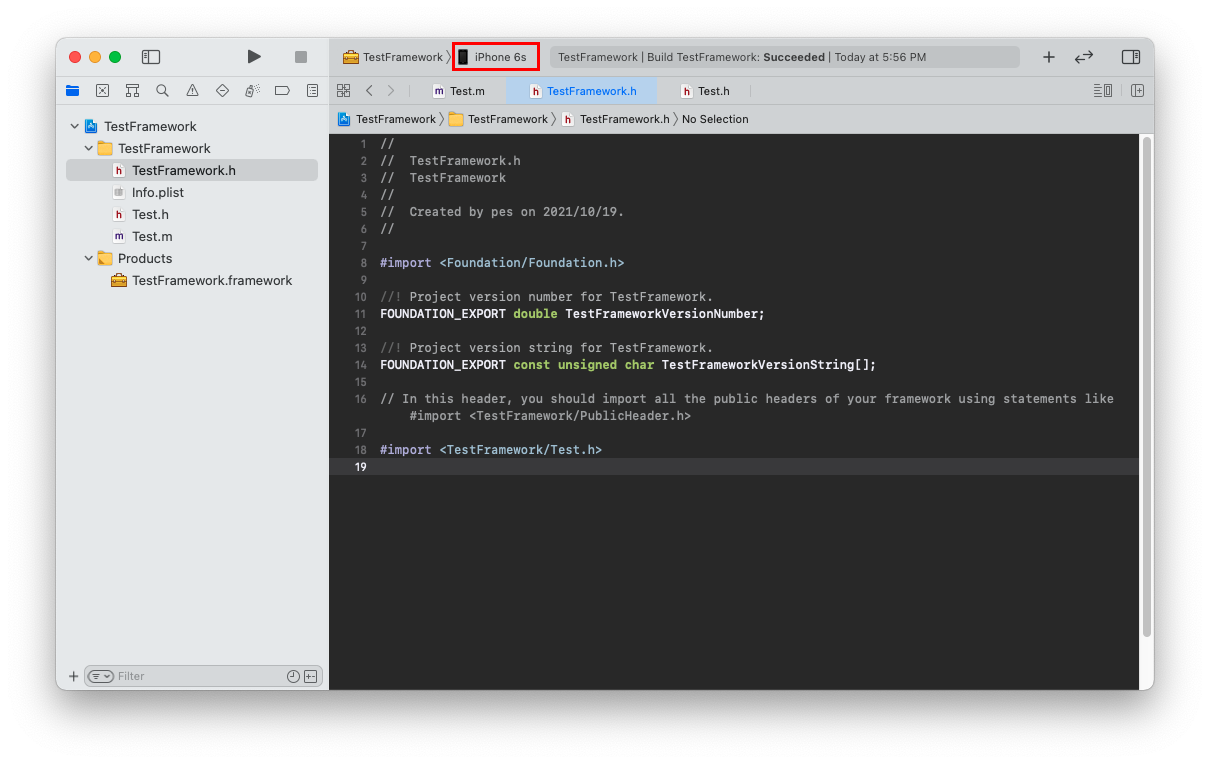This screenshot has height=764, width=1210.
Task: Switch to the TestFramework.h tab
Action: click(583, 91)
